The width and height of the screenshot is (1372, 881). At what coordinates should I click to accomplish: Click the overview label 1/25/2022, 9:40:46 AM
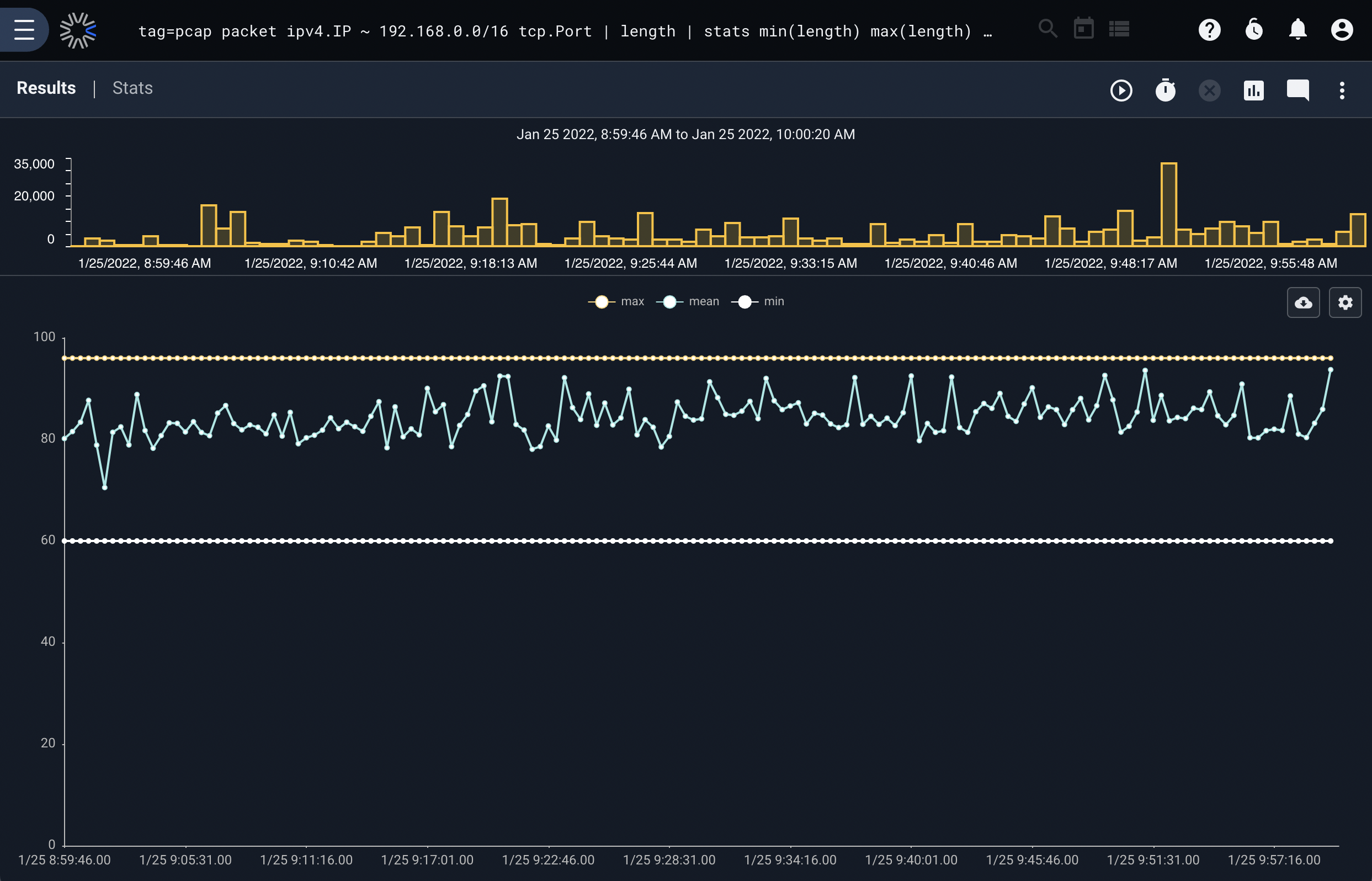tap(950, 263)
